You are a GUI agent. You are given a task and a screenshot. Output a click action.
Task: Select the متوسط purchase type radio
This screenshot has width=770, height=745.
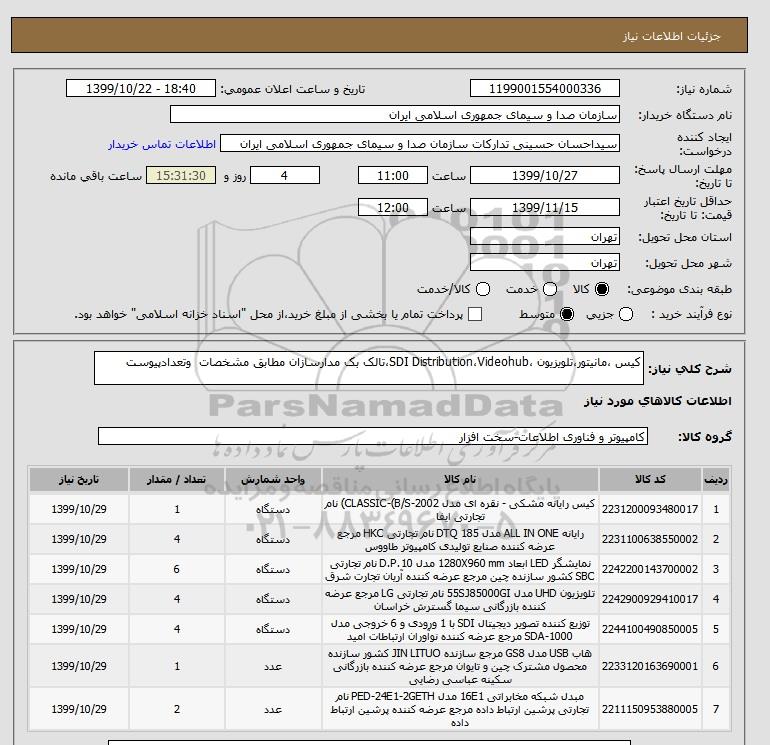coord(567,314)
